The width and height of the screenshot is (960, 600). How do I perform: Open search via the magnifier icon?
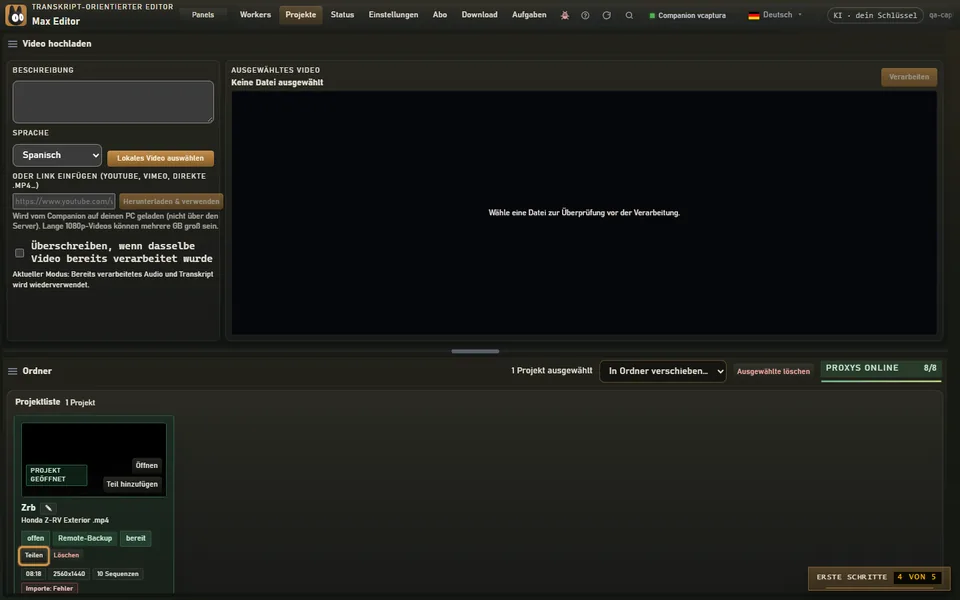click(x=629, y=15)
